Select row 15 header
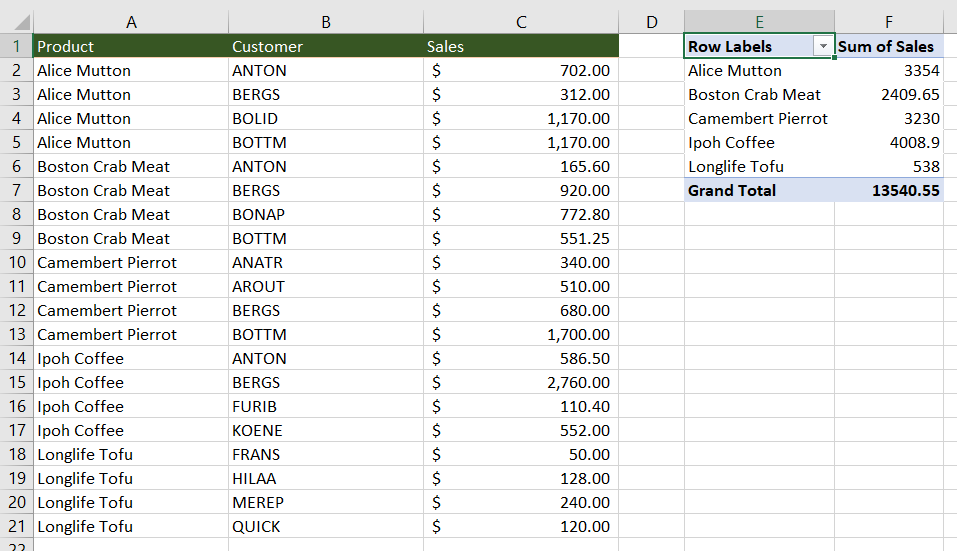The height and width of the screenshot is (551, 957). click(16, 382)
